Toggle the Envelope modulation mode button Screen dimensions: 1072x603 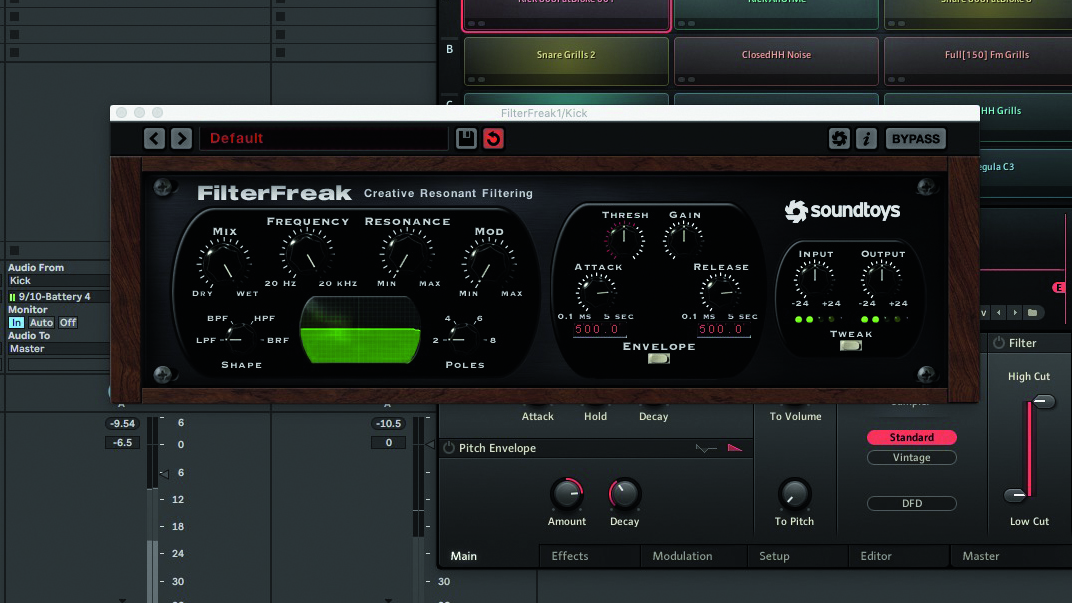coord(658,358)
